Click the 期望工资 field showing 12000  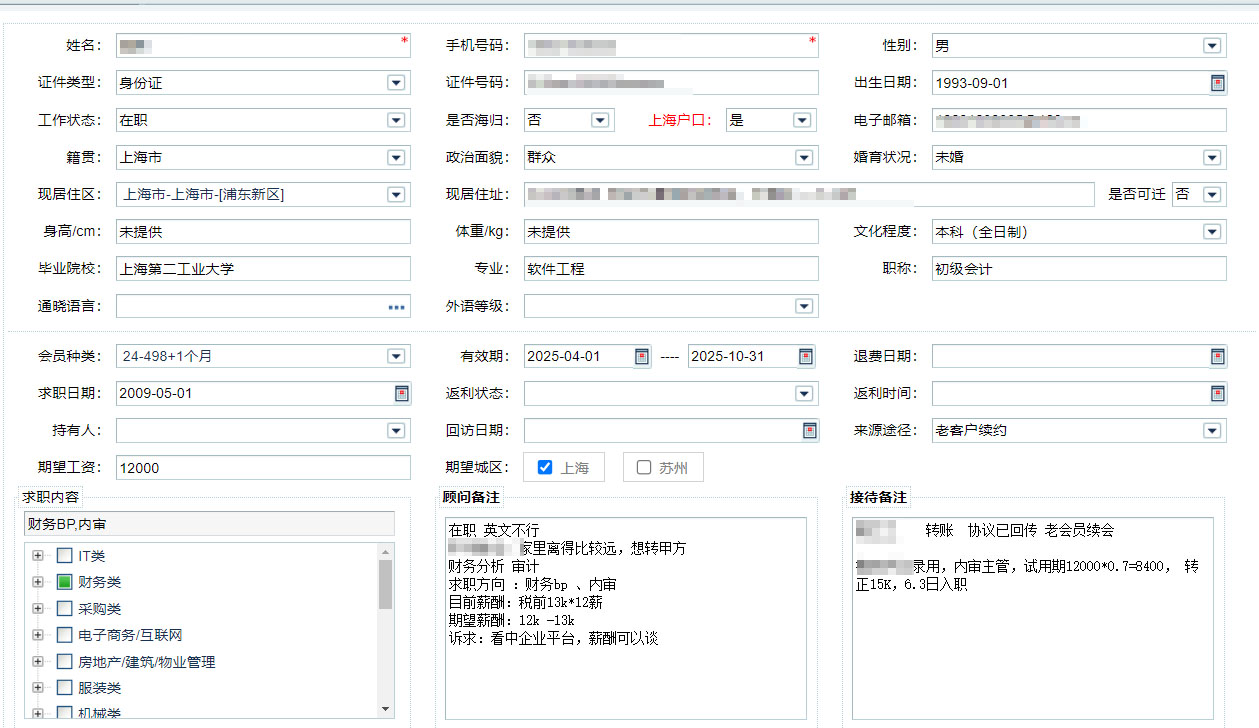coord(263,467)
